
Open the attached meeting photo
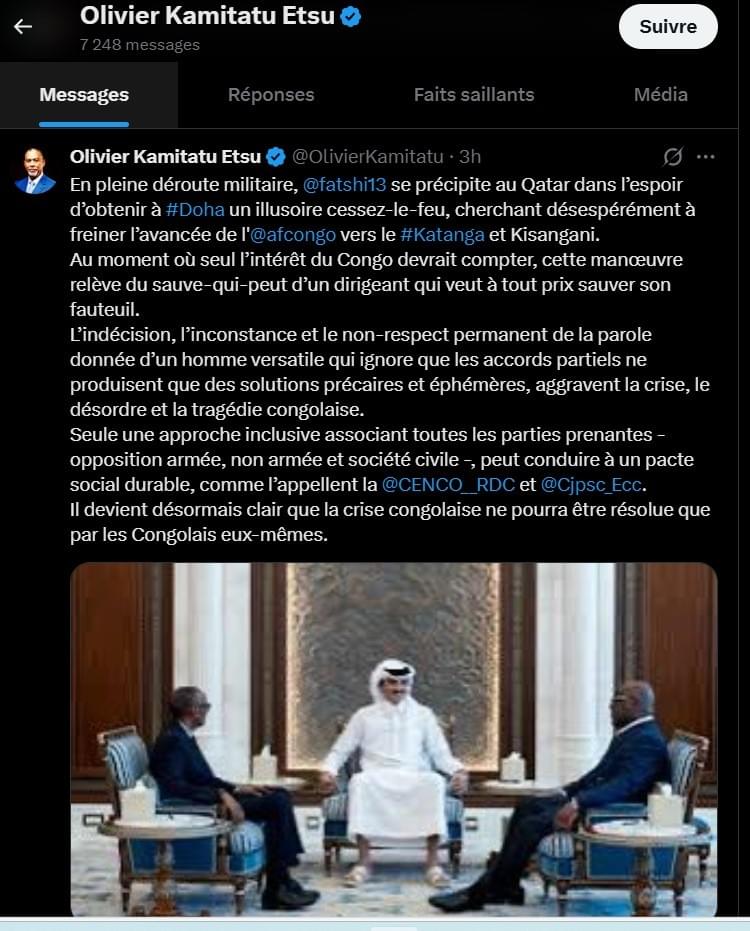coord(394,739)
